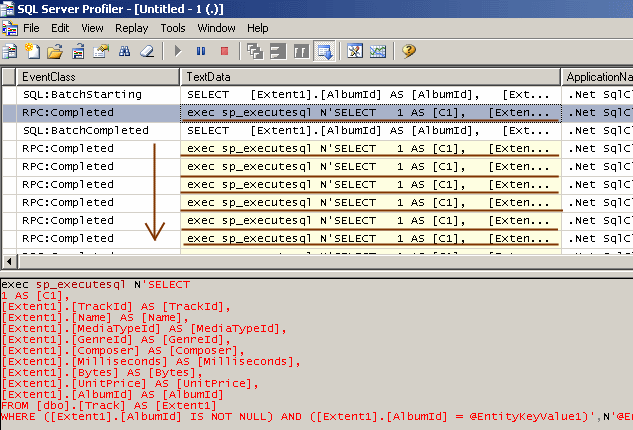Open a trace file with the folder icon
Viewport: 633px width, 430px height.
55,51
